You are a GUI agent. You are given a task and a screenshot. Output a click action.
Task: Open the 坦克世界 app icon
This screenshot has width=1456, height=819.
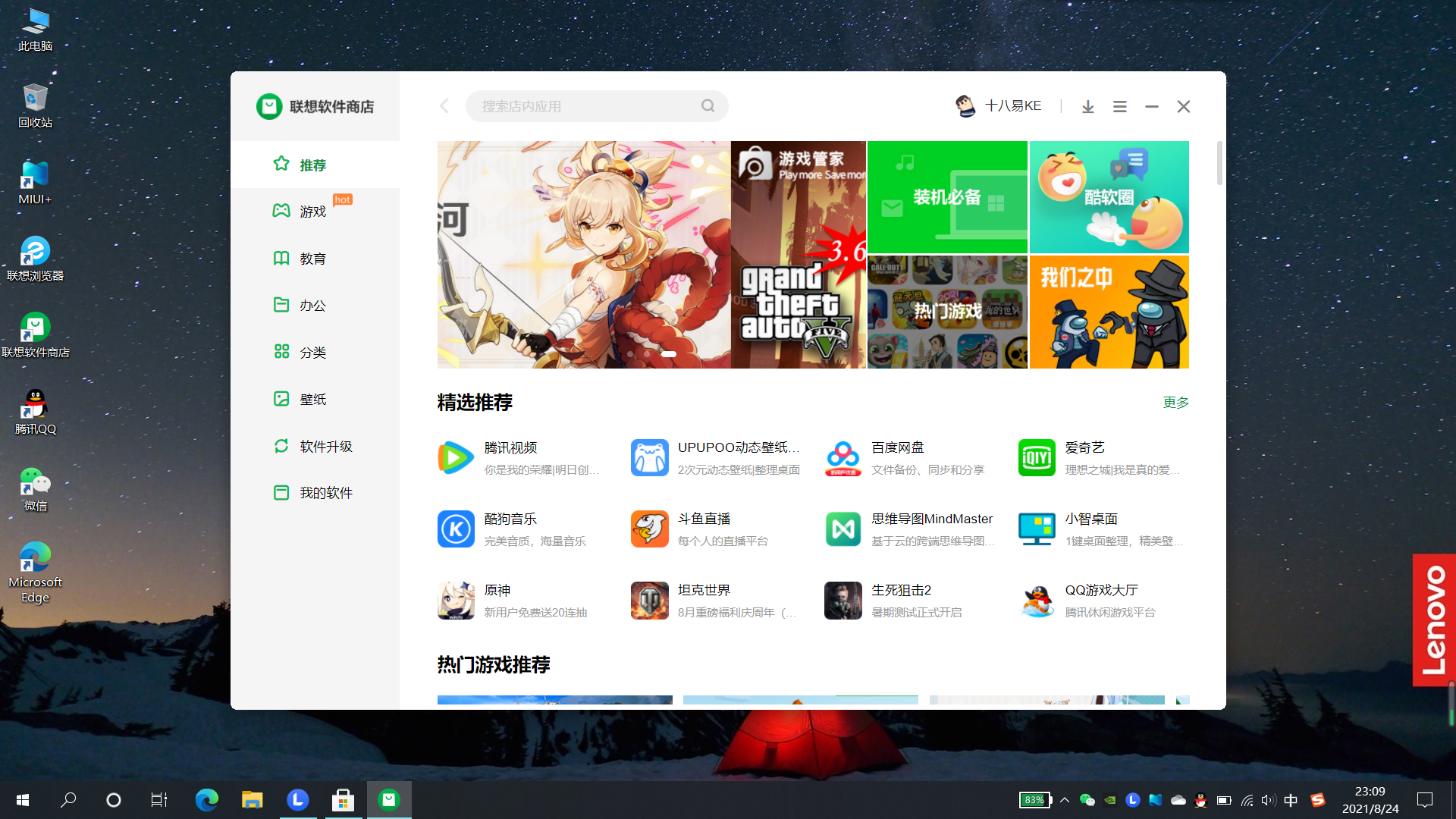649,601
